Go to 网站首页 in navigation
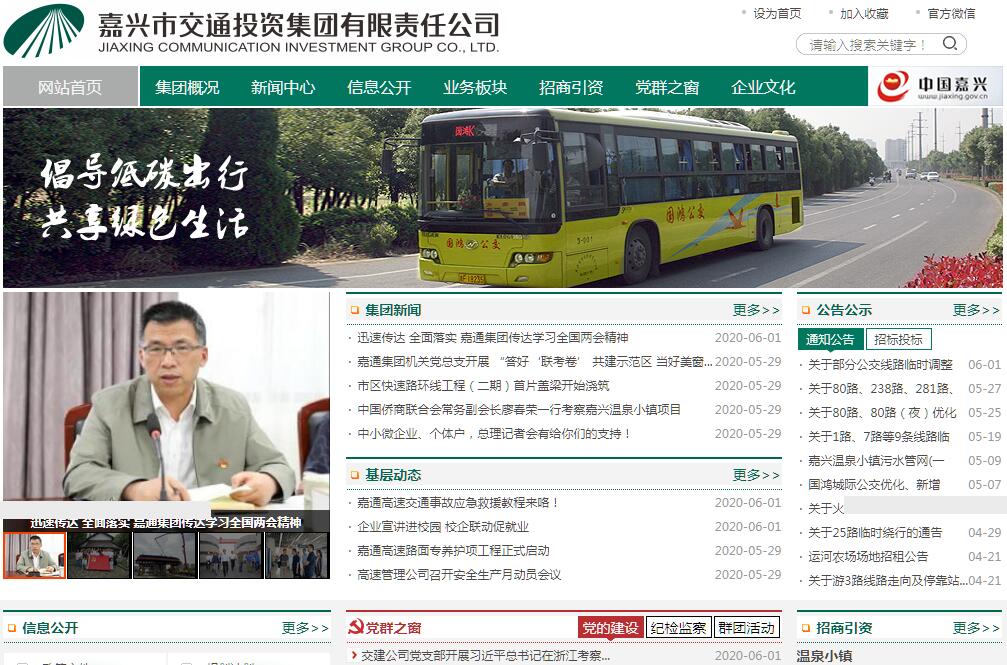Screen dimensions: 1007x665 coord(70,87)
